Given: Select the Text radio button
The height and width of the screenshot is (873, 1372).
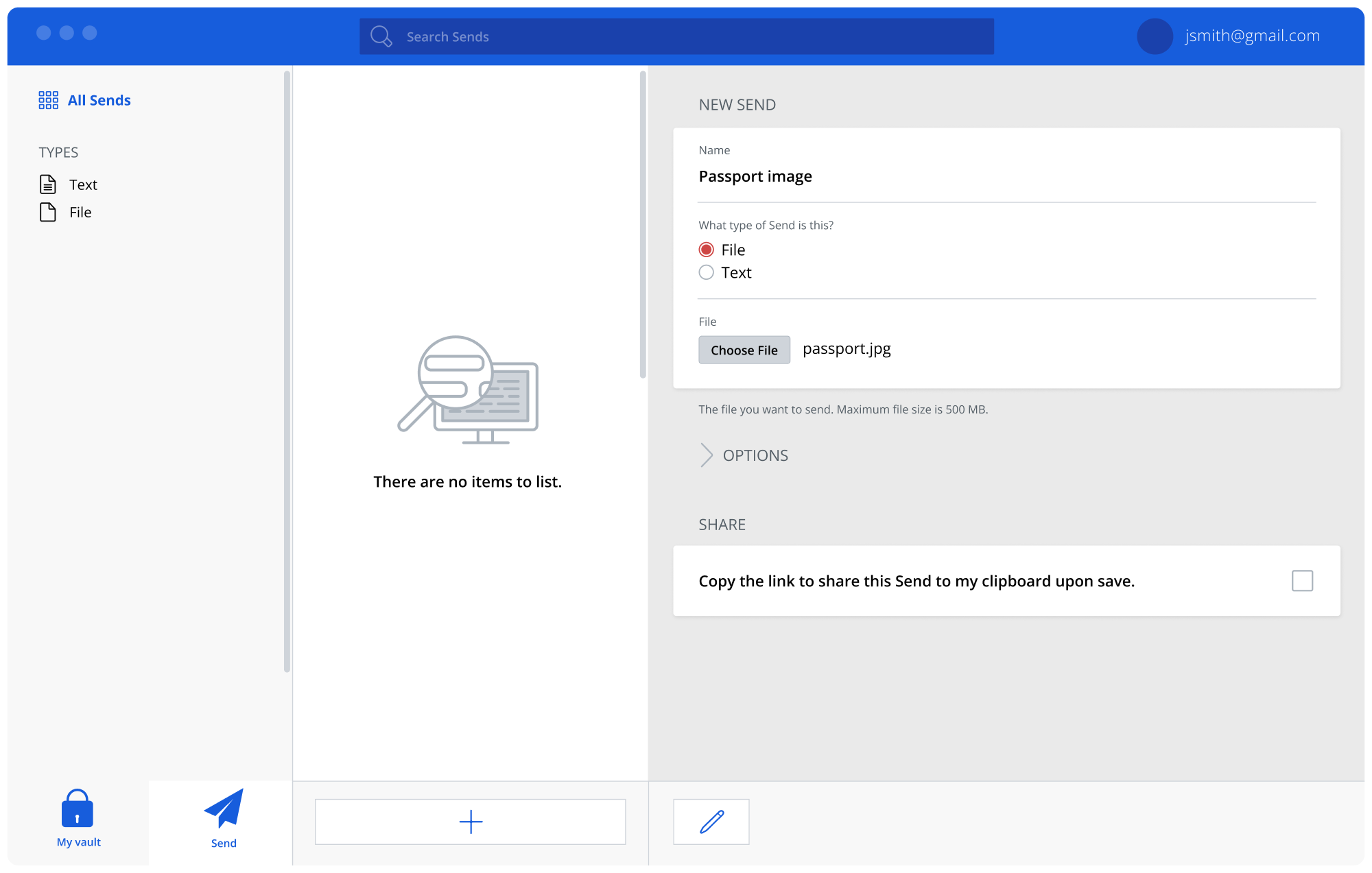Looking at the screenshot, I should pos(706,272).
